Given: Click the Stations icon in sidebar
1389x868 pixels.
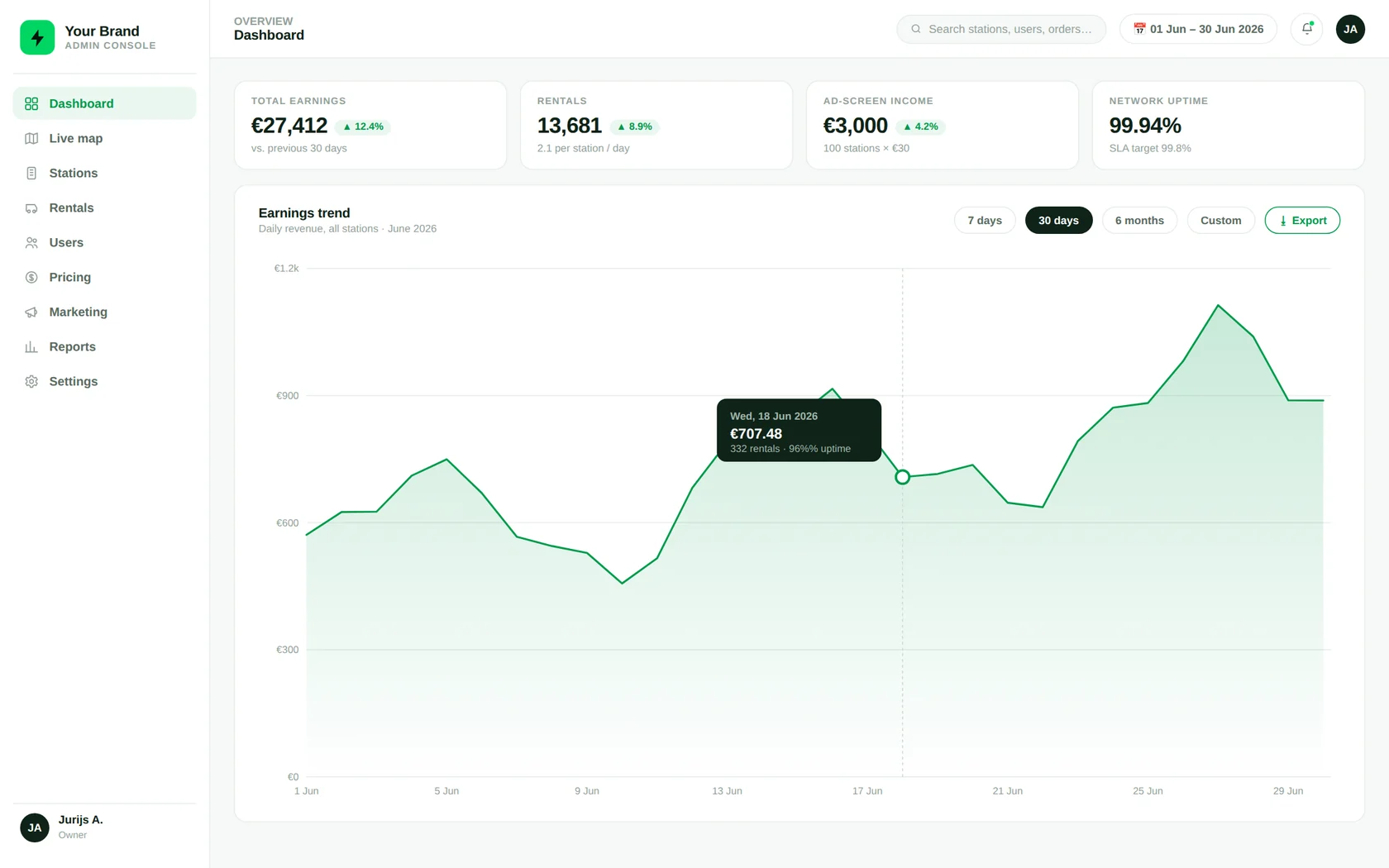Looking at the screenshot, I should [31, 173].
